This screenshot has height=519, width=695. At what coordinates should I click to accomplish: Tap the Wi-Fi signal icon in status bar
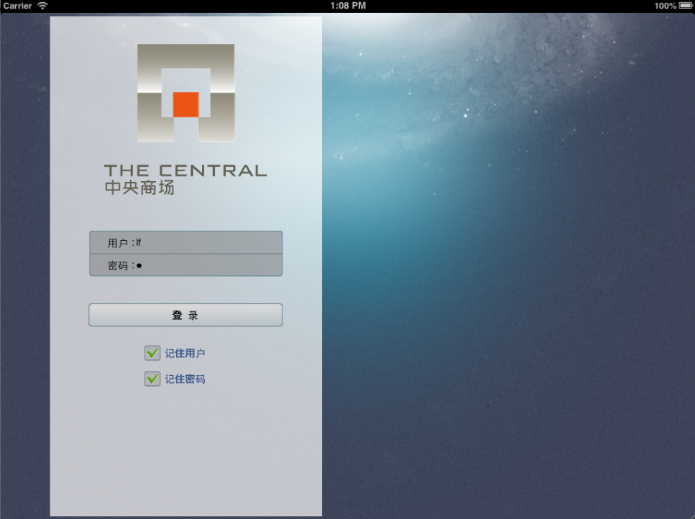43,6
